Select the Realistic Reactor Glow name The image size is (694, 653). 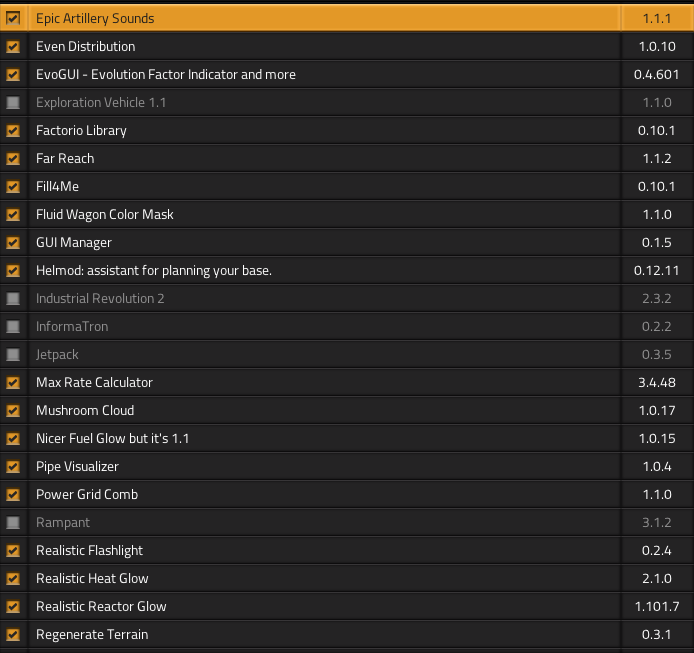coord(101,606)
